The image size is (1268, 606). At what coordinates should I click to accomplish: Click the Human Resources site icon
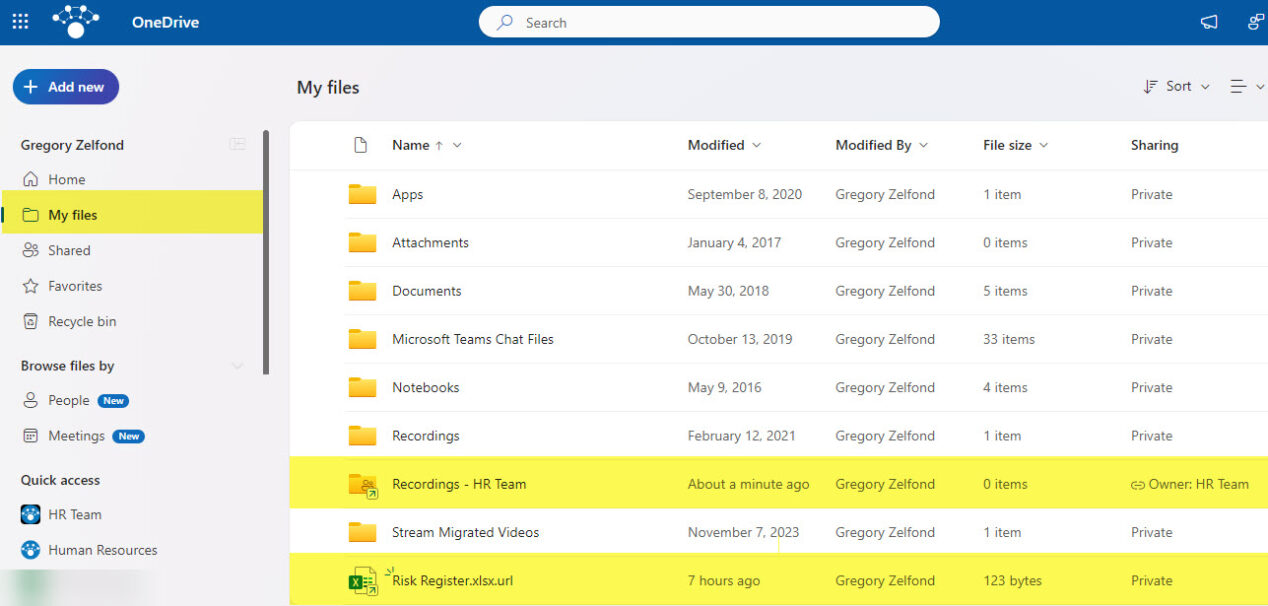coord(31,550)
